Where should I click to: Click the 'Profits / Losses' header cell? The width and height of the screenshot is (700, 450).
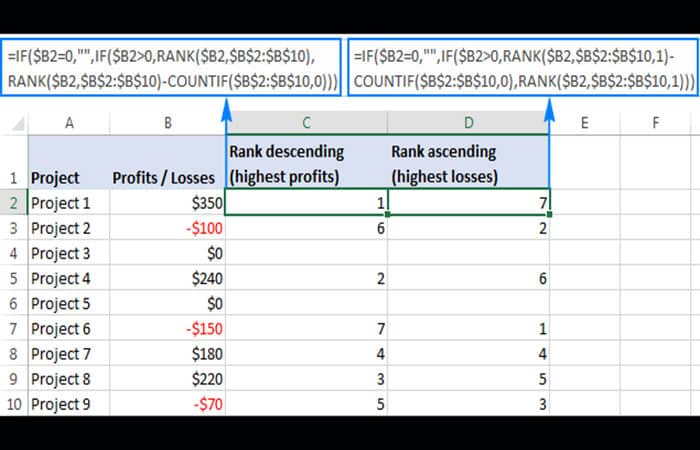167,162
